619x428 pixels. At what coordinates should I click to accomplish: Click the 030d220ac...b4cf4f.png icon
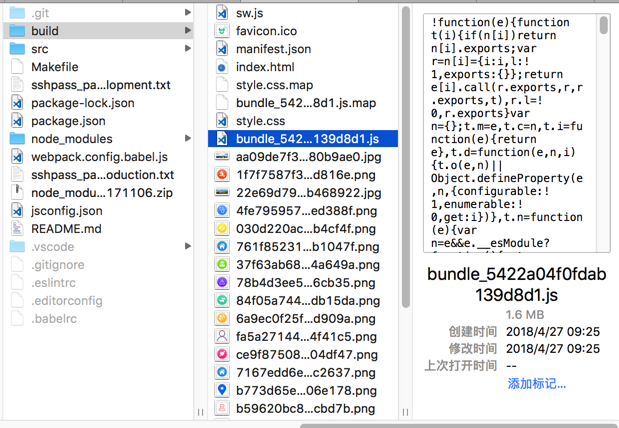[x=222, y=229]
